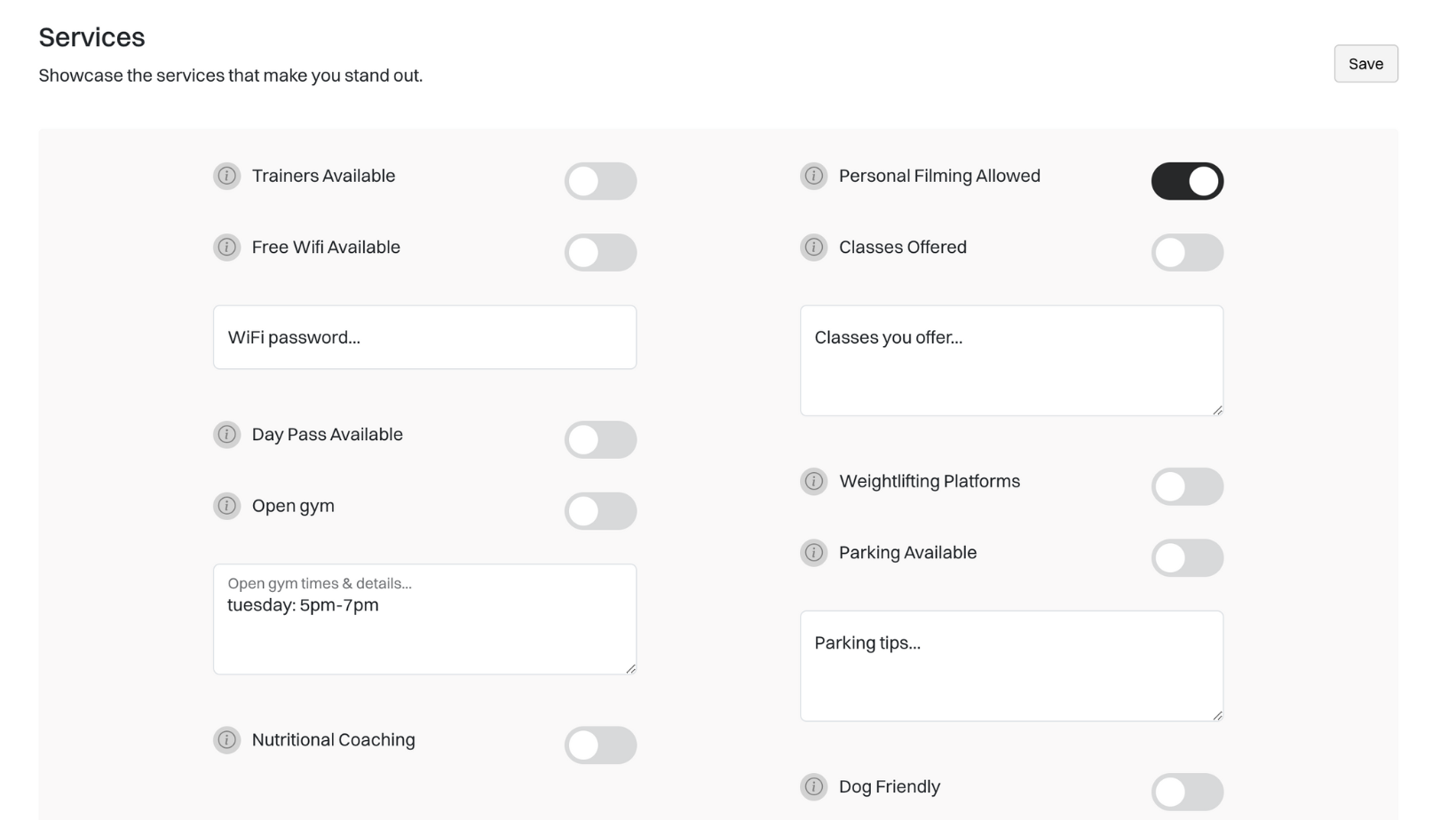1456x820 pixels.
Task: Click info icon beside Trainers Available
Action: [x=227, y=176]
